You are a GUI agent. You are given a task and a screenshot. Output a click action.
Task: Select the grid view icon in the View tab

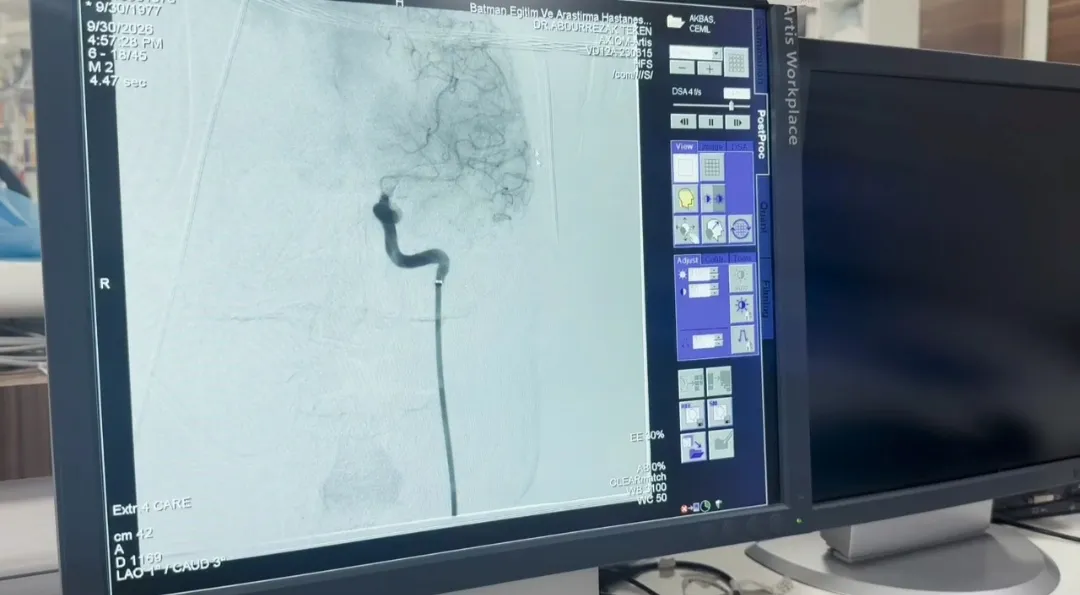(712, 167)
